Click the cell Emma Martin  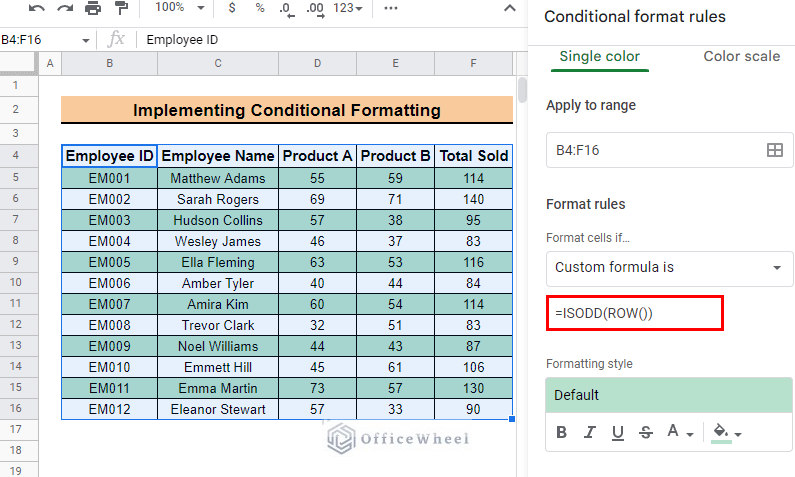pyautogui.click(x=218, y=388)
